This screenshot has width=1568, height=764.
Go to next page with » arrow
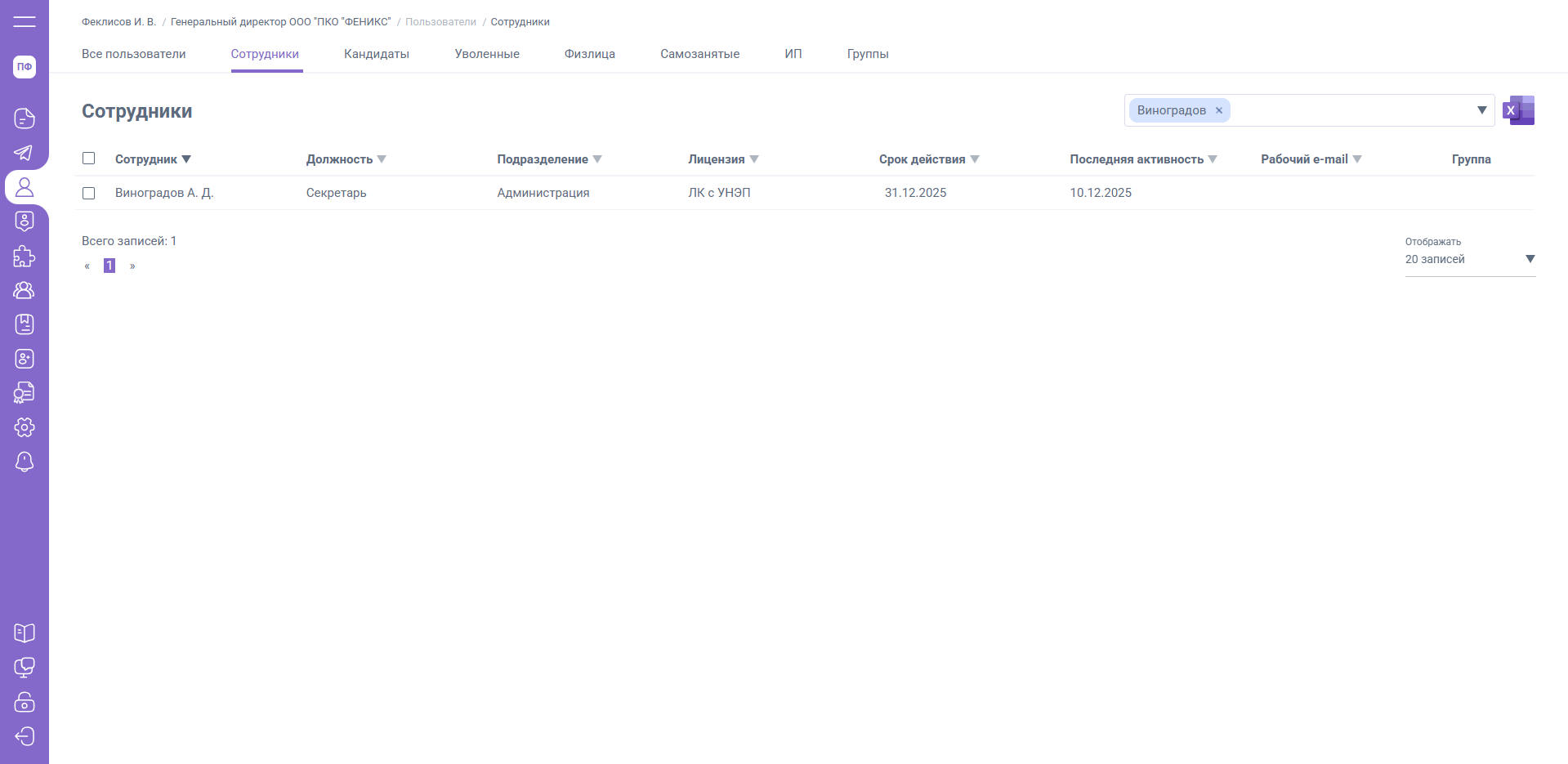[132, 266]
